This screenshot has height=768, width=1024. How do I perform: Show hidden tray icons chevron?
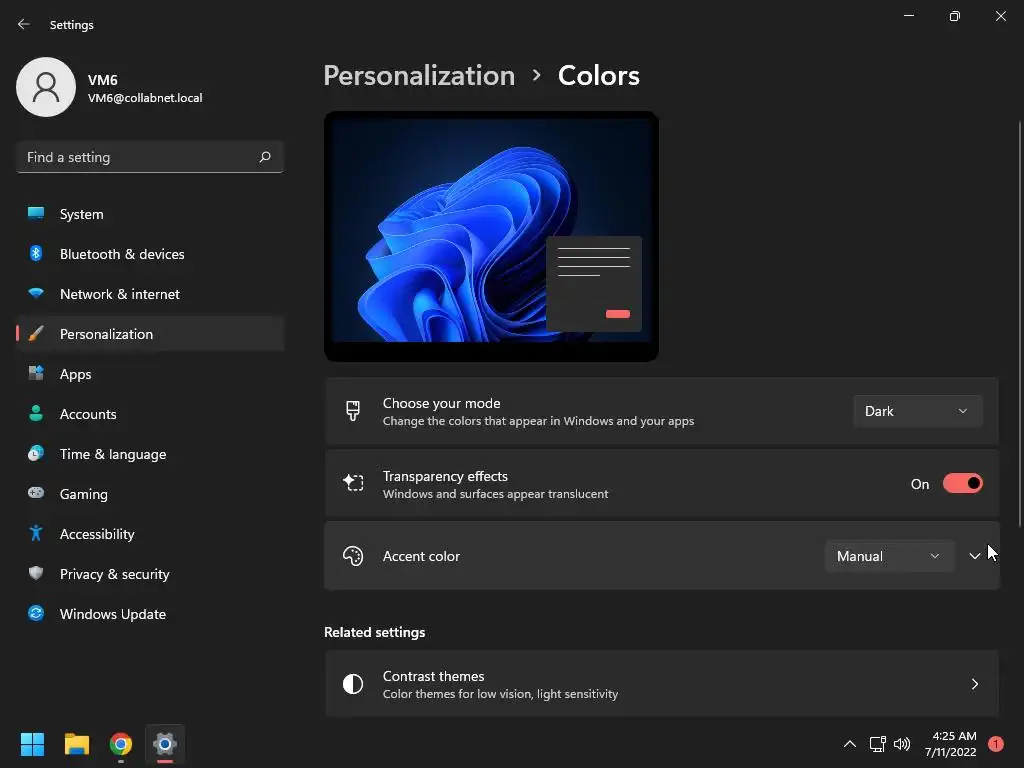click(x=850, y=744)
